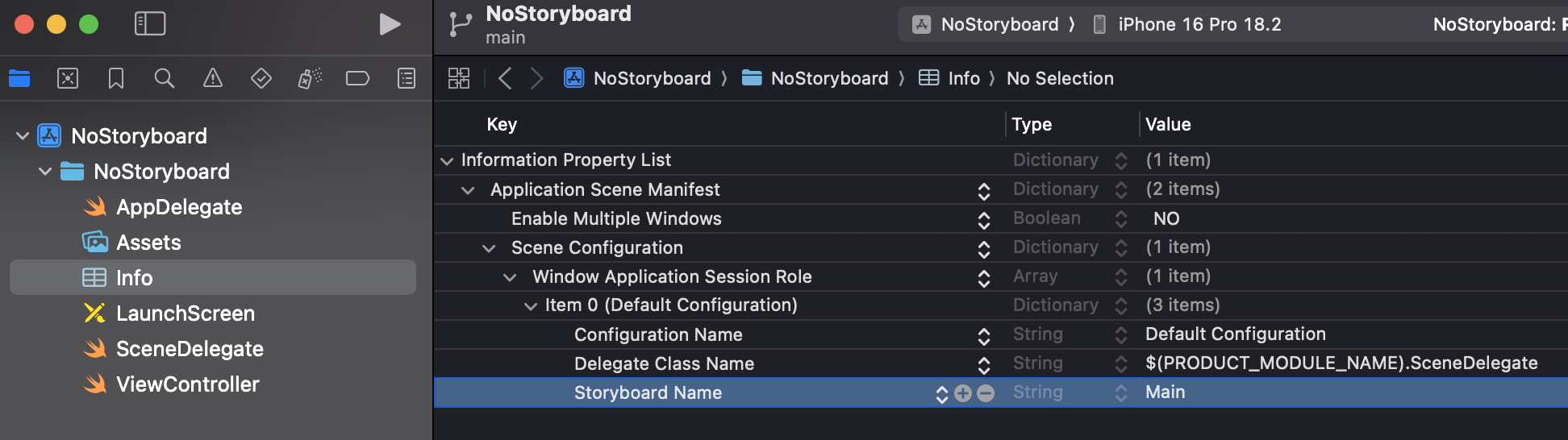Open key stepper for Enable Multiple Windows
Viewport: 1568px width, 440px height.
coord(984,220)
